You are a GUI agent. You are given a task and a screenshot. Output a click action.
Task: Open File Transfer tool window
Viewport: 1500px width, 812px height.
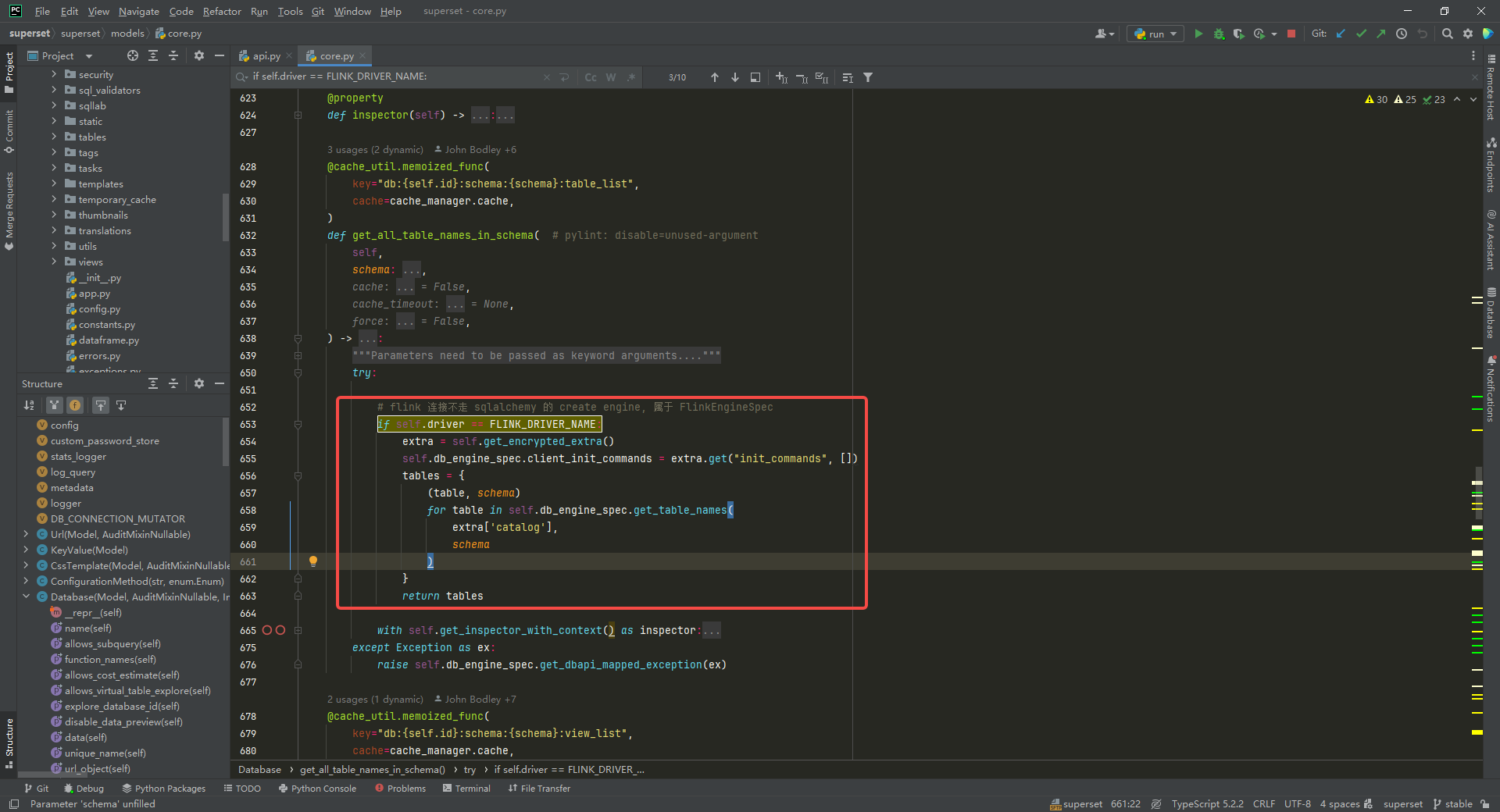(x=539, y=789)
